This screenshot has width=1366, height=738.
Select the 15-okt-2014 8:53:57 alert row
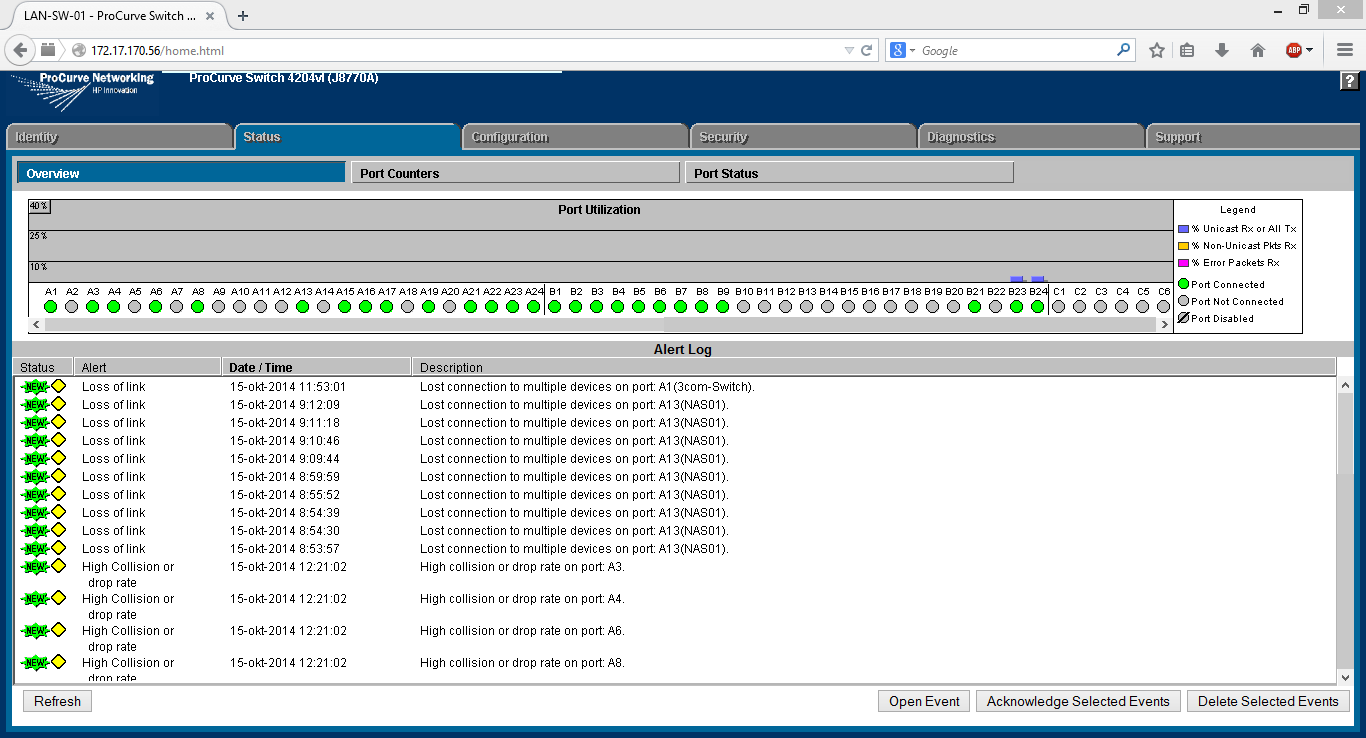[x=675, y=549]
